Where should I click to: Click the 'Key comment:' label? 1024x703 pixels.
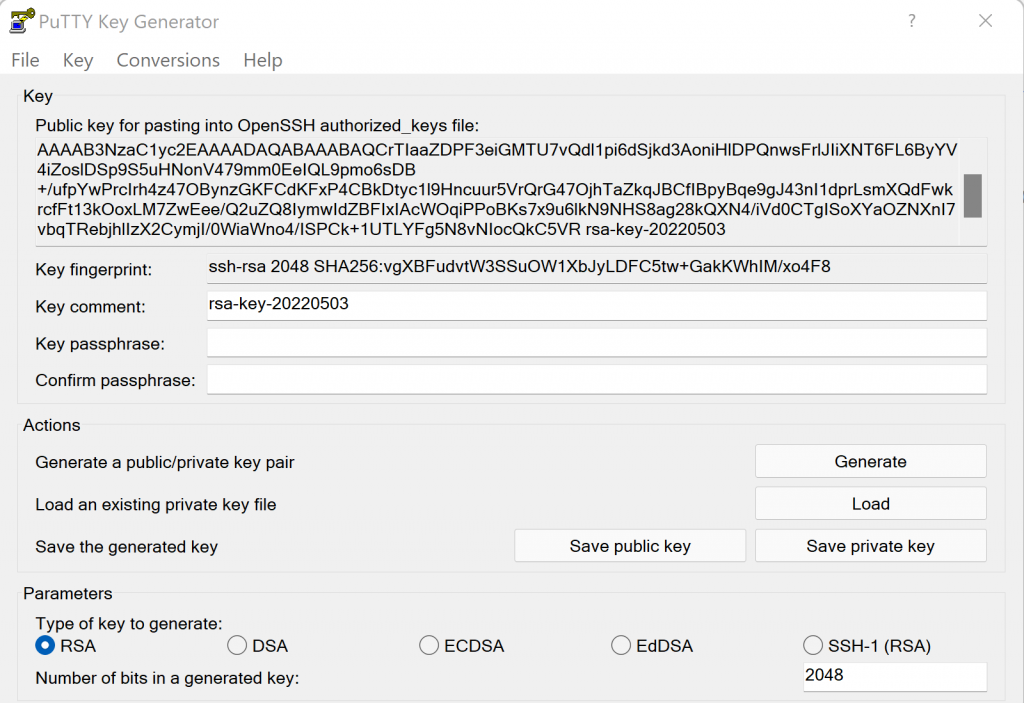90,306
